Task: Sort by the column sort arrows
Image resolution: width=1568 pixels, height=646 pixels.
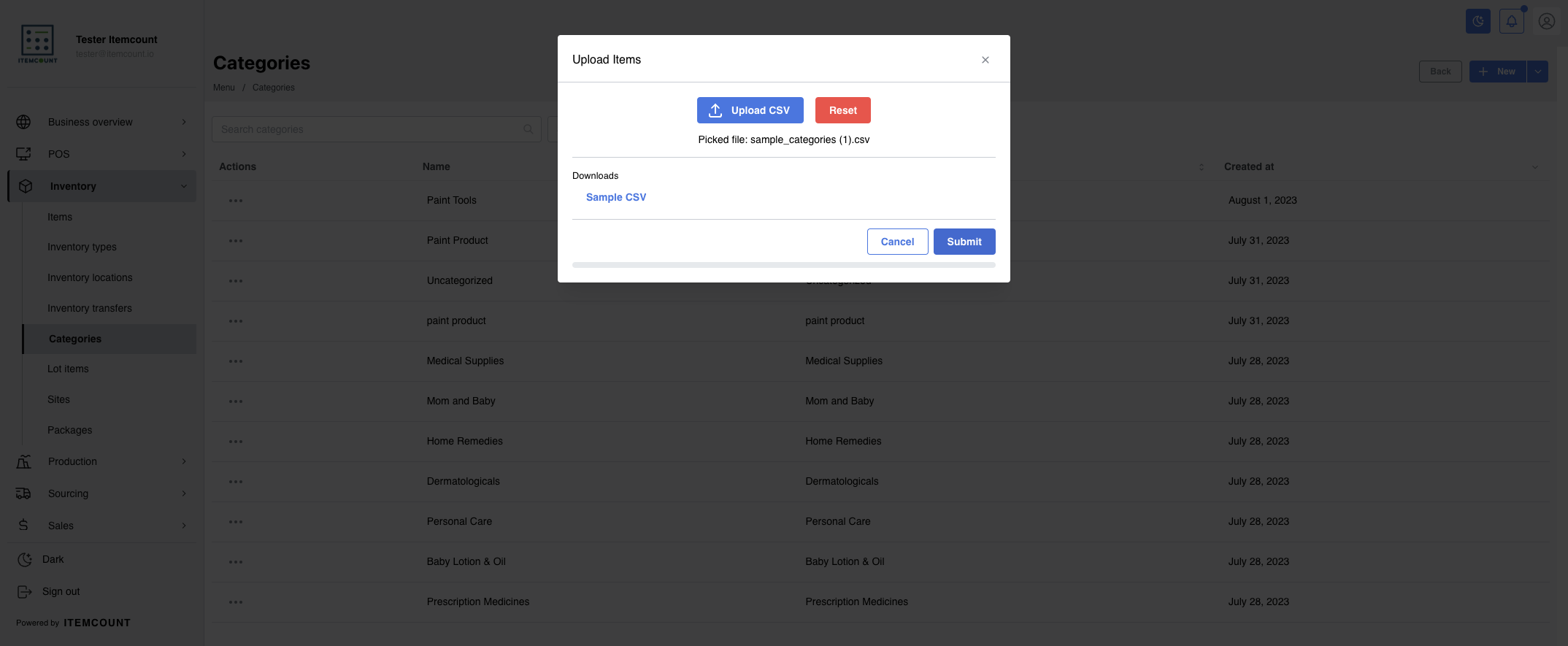Action: (x=1202, y=167)
